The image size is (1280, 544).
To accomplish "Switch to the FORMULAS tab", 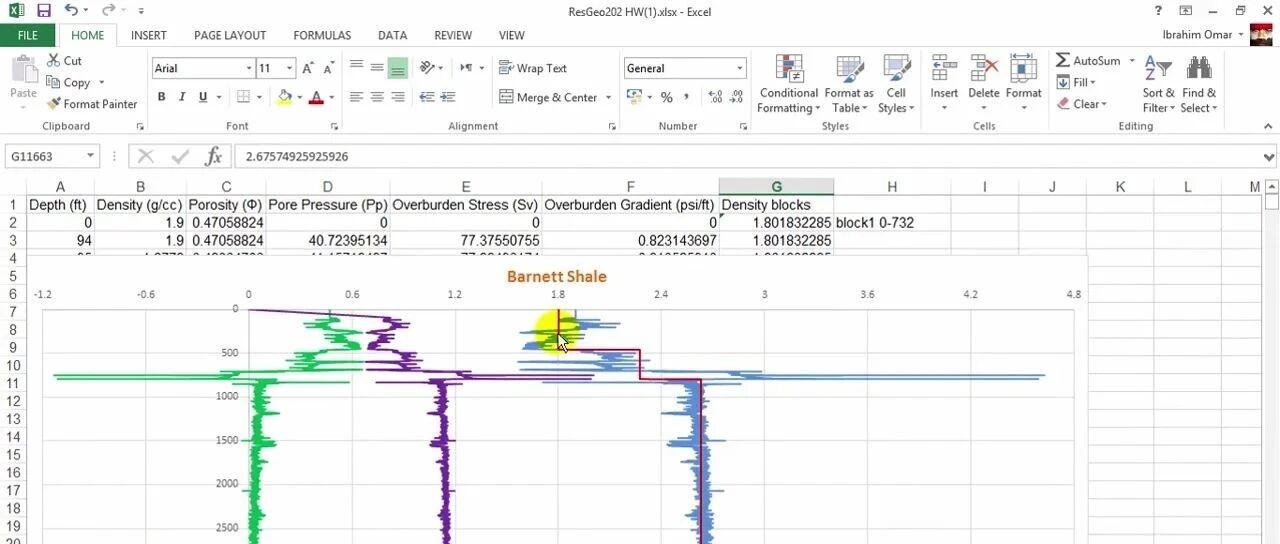I will click(322, 35).
